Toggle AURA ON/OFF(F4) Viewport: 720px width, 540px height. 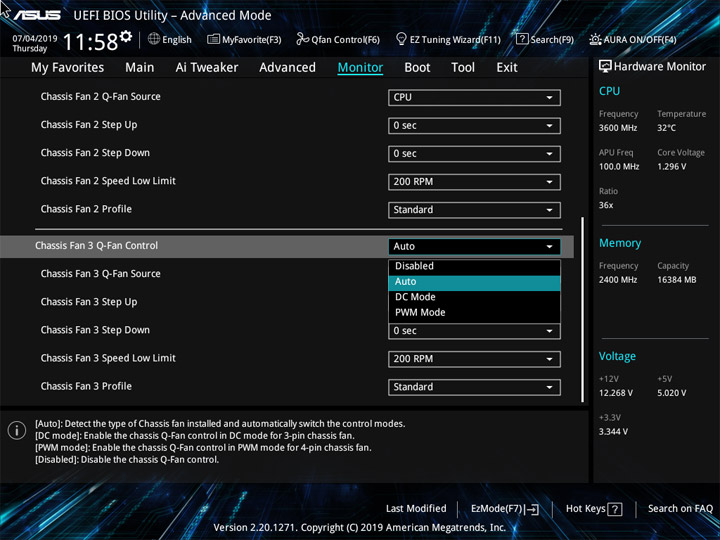tap(633, 39)
